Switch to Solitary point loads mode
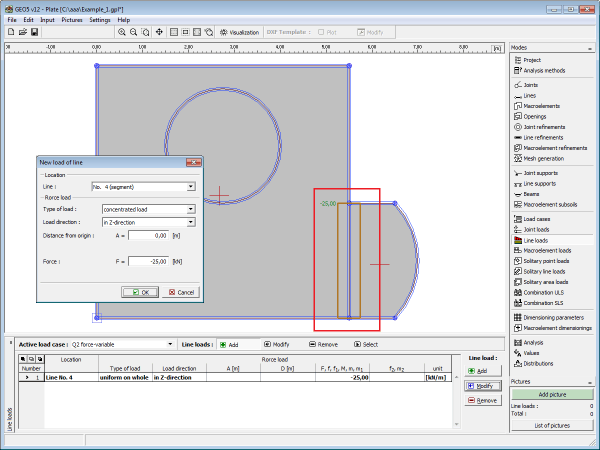Image resolution: width=600 pixels, height=450 pixels. click(x=541, y=261)
